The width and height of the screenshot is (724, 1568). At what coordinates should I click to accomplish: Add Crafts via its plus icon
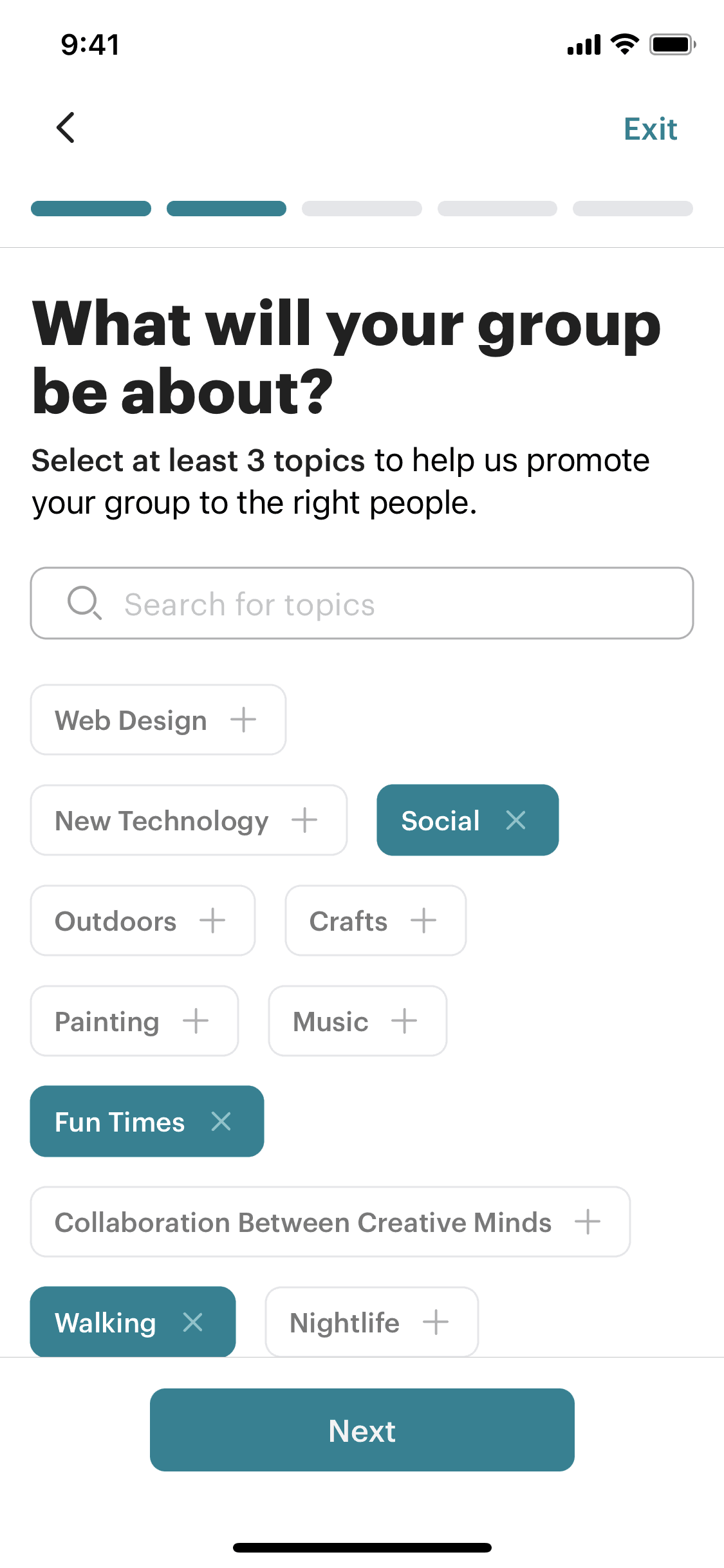(x=423, y=920)
